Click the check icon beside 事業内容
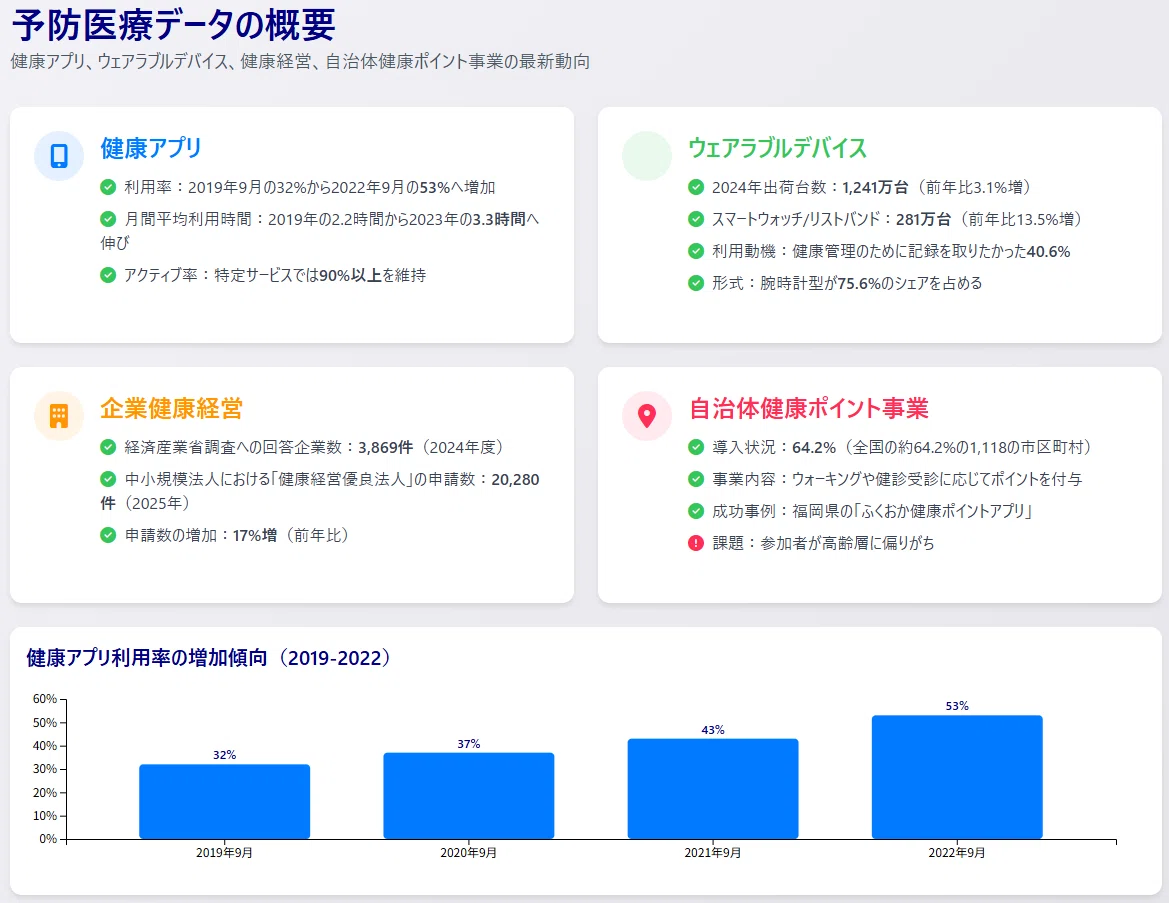Screen dimensions: 1169x903 pyautogui.click(x=696, y=479)
